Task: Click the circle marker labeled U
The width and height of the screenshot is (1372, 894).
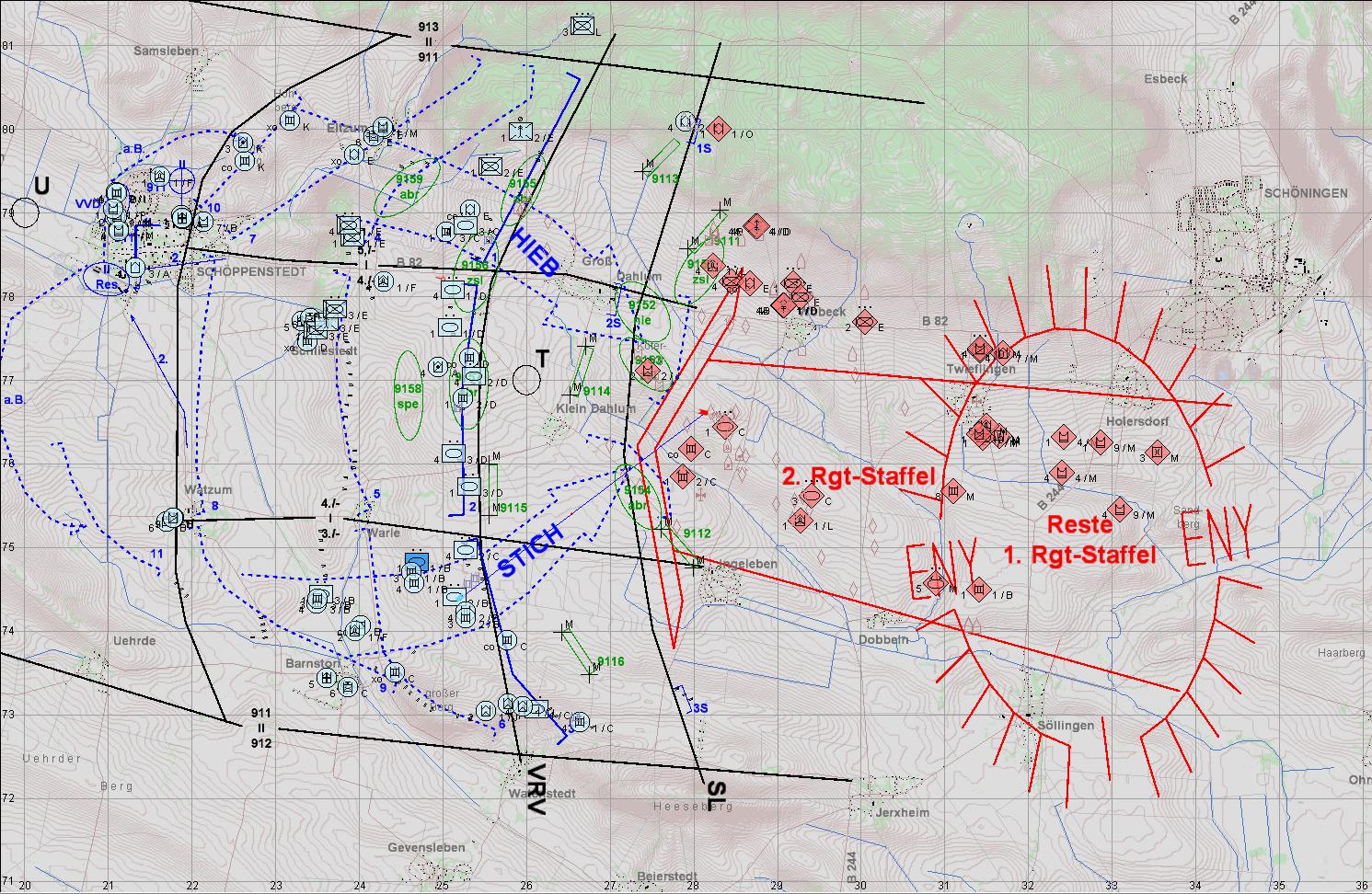Action: 26,212
